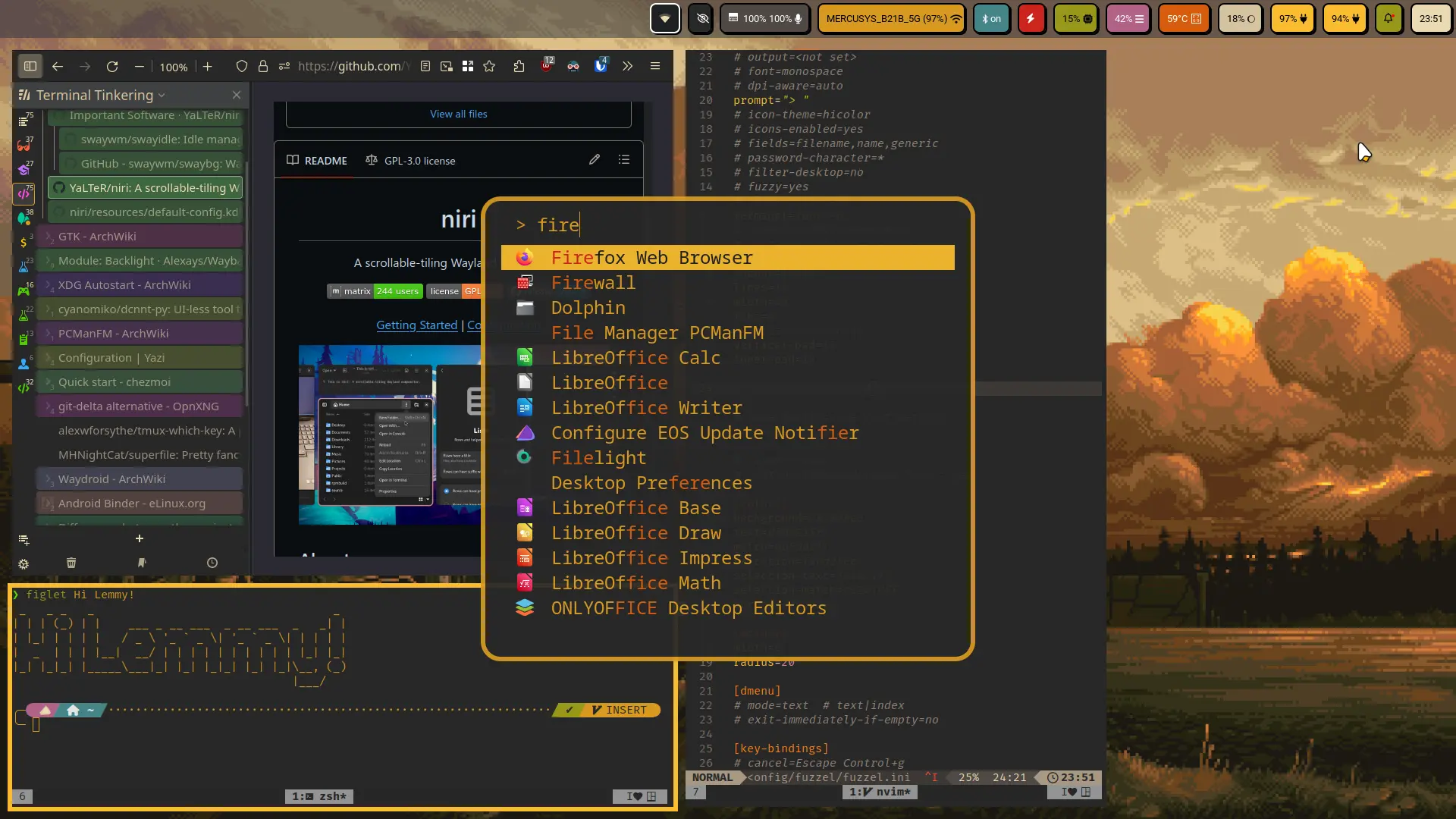Edit README with the pencil icon
Screen dimensions: 1456x819
click(x=595, y=160)
